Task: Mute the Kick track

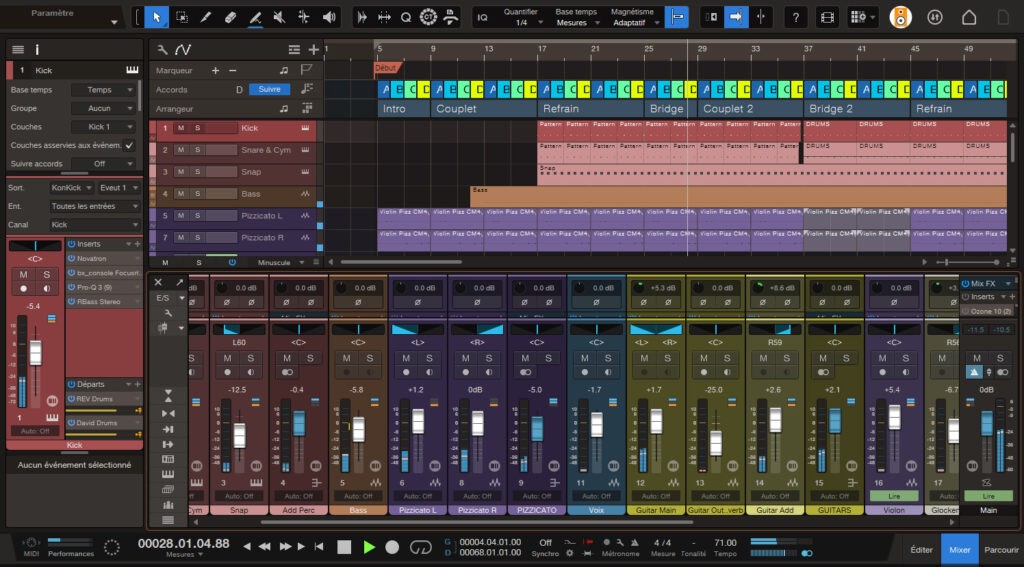Action: (x=181, y=128)
